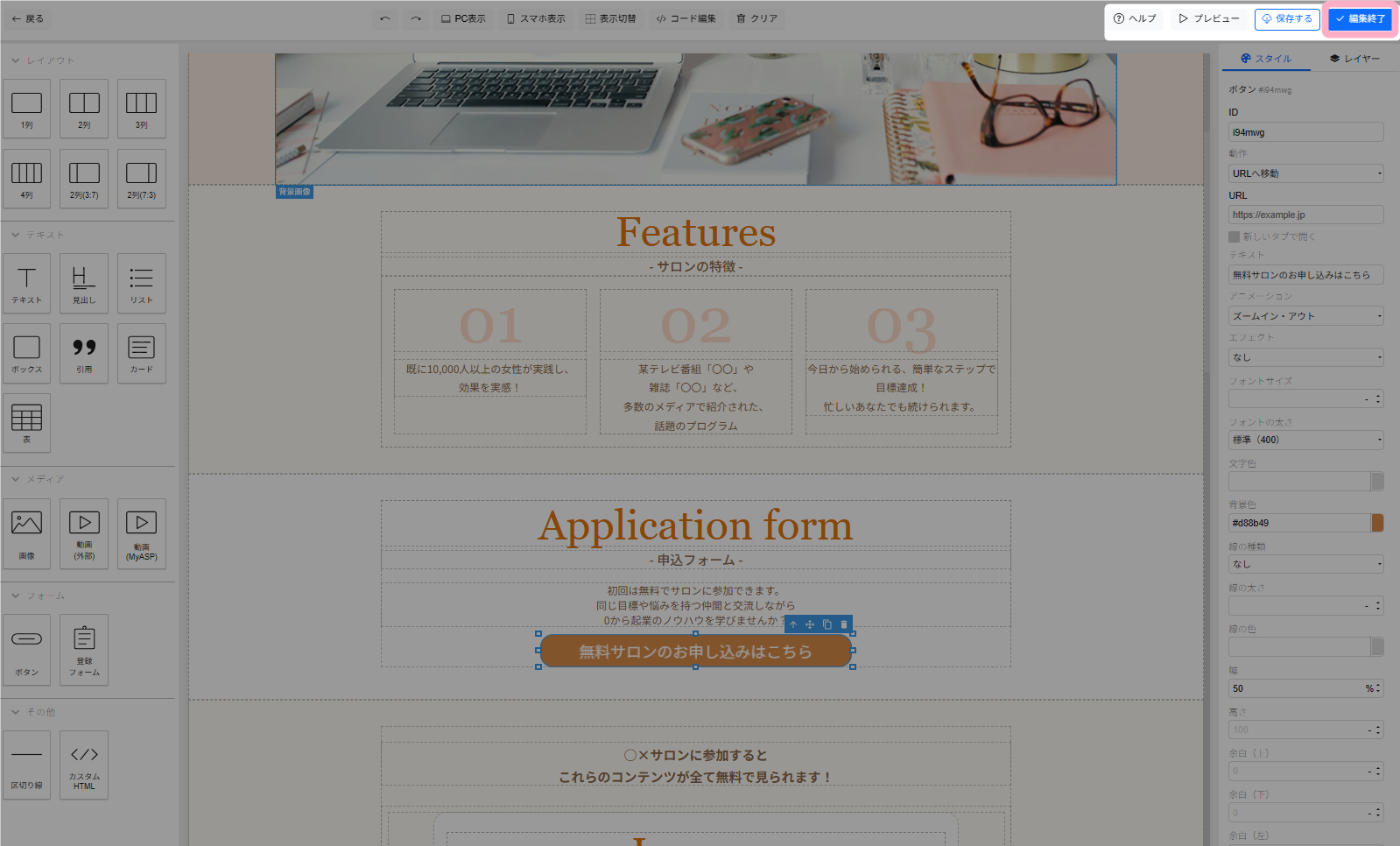
Task: Collapse the レイアウト section
Action: point(16,60)
